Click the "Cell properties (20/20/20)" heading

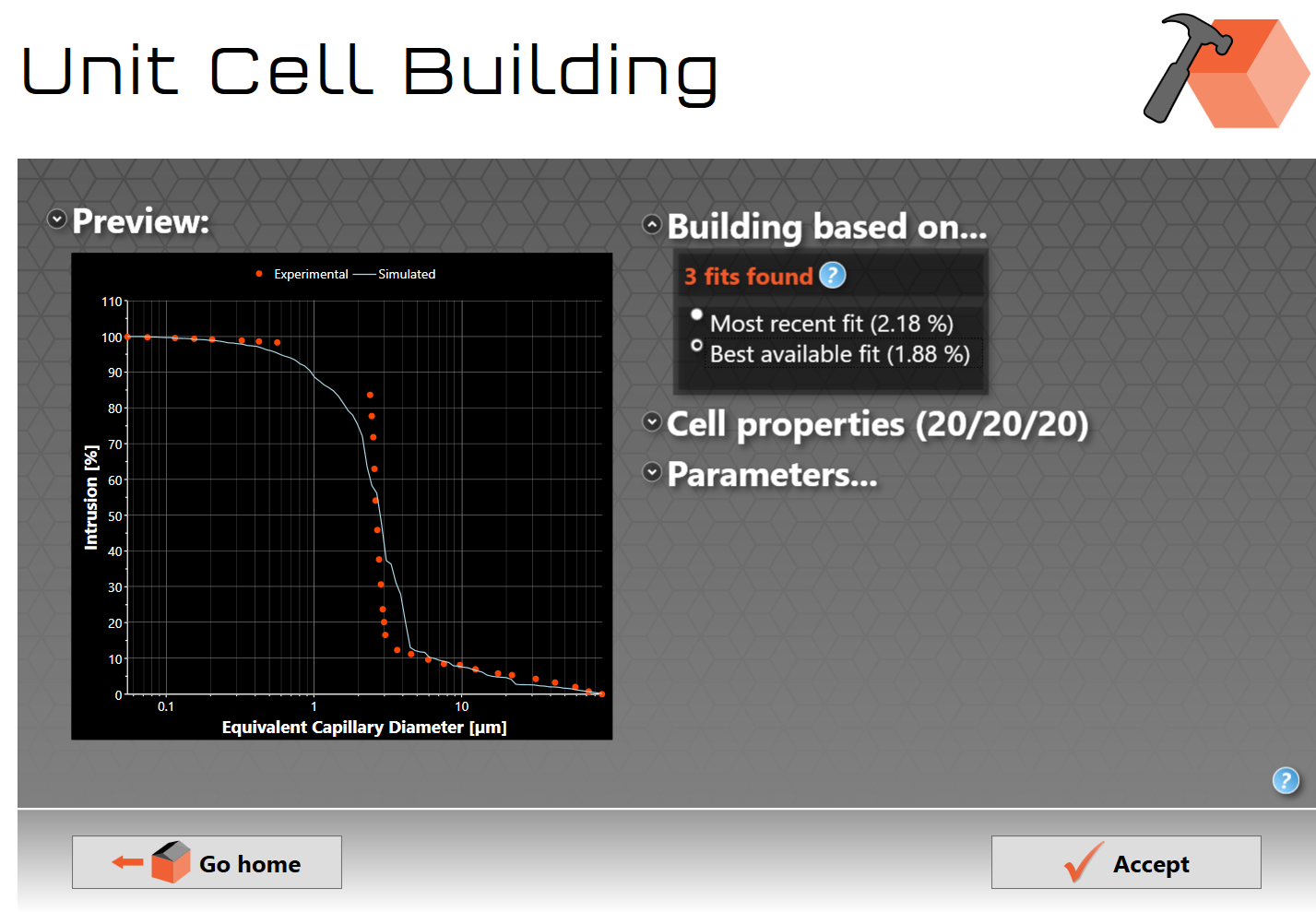877,424
